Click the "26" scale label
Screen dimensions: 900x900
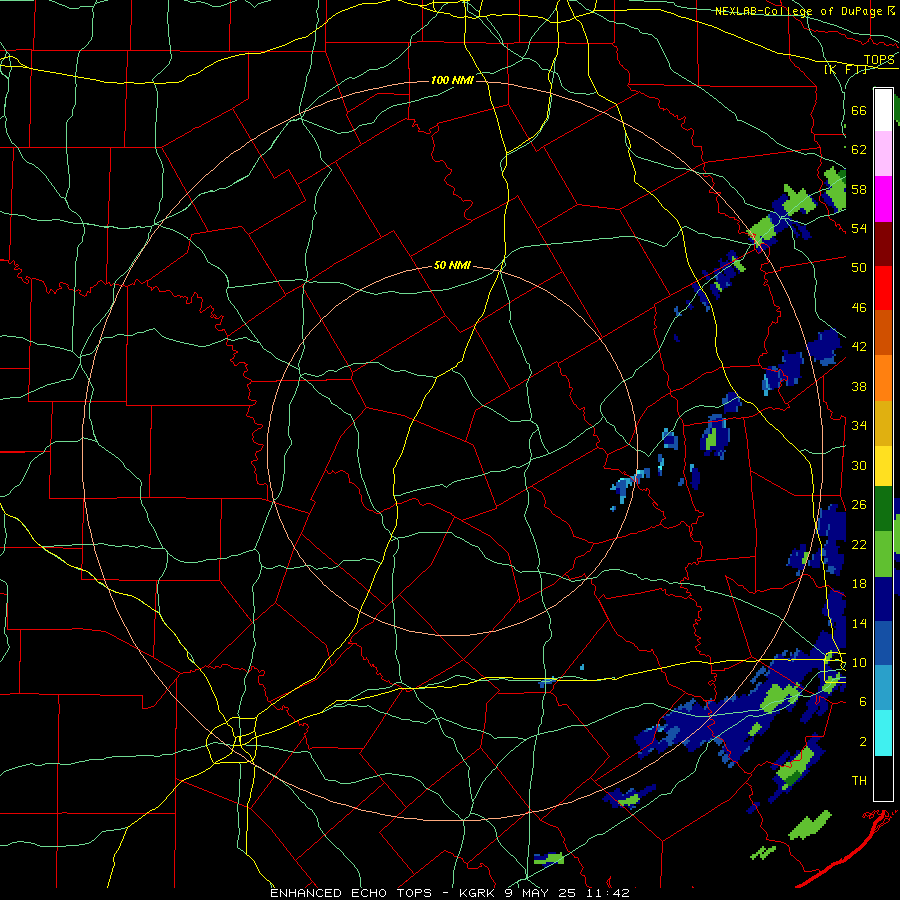(859, 505)
